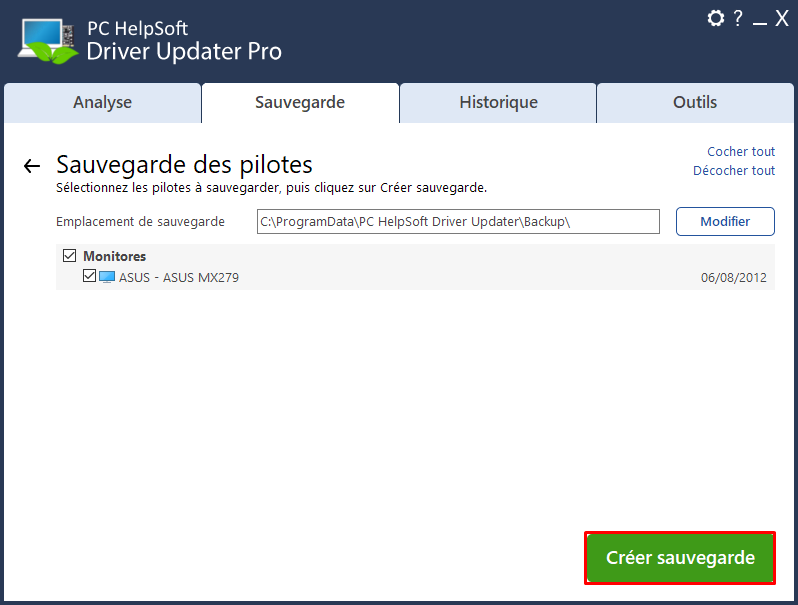Click the ASUS MX279 monitor icon
This screenshot has width=798, height=605.
107,277
